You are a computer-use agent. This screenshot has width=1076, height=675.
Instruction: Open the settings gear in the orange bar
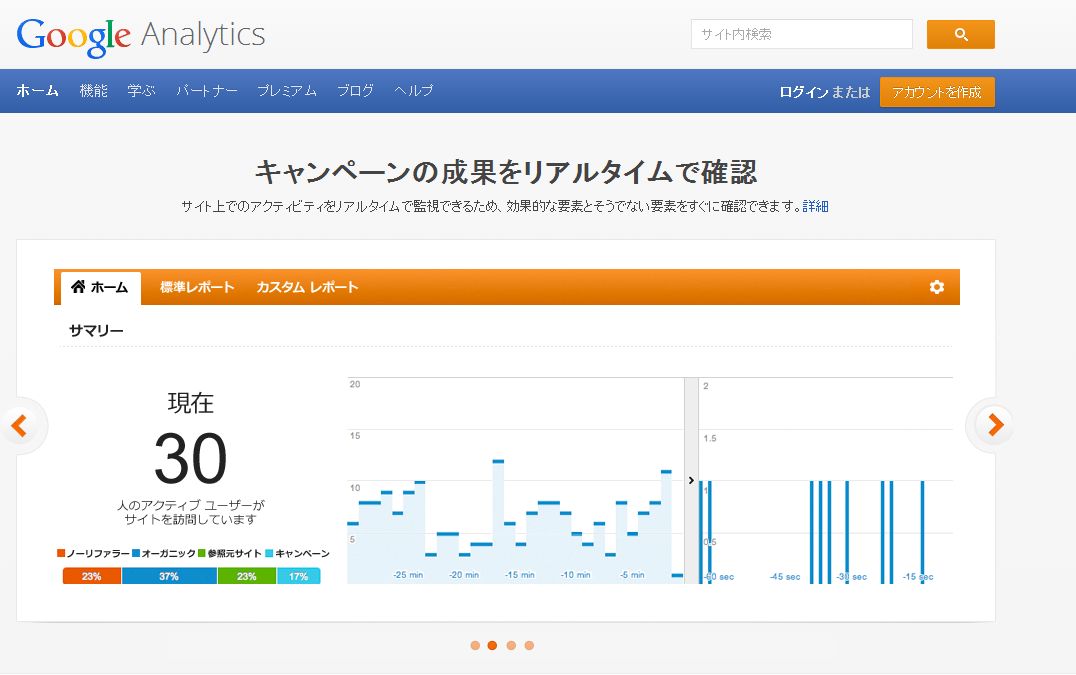coord(937,287)
